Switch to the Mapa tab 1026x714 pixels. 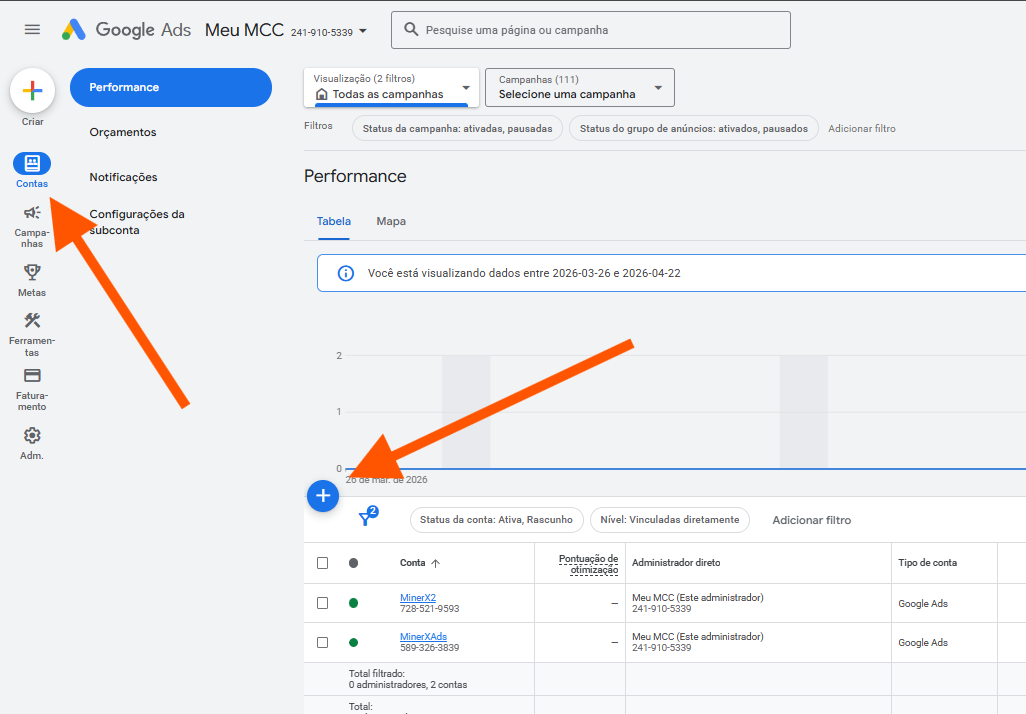coord(391,221)
